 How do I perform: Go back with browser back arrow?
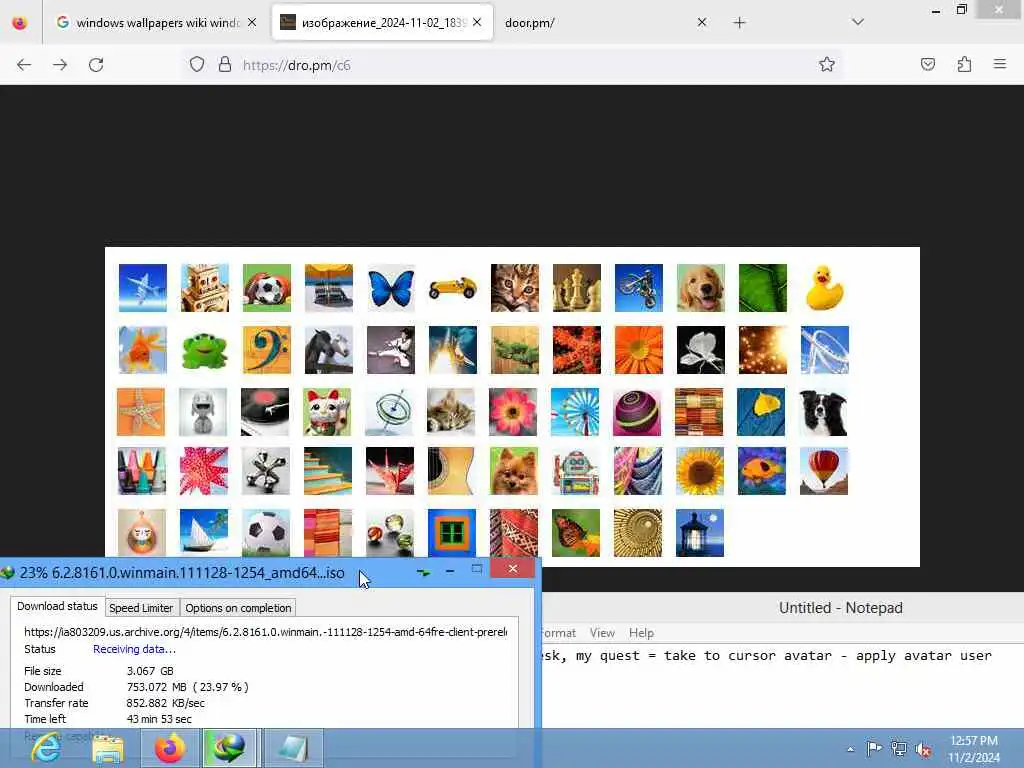pyautogui.click(x=24, y=65)
